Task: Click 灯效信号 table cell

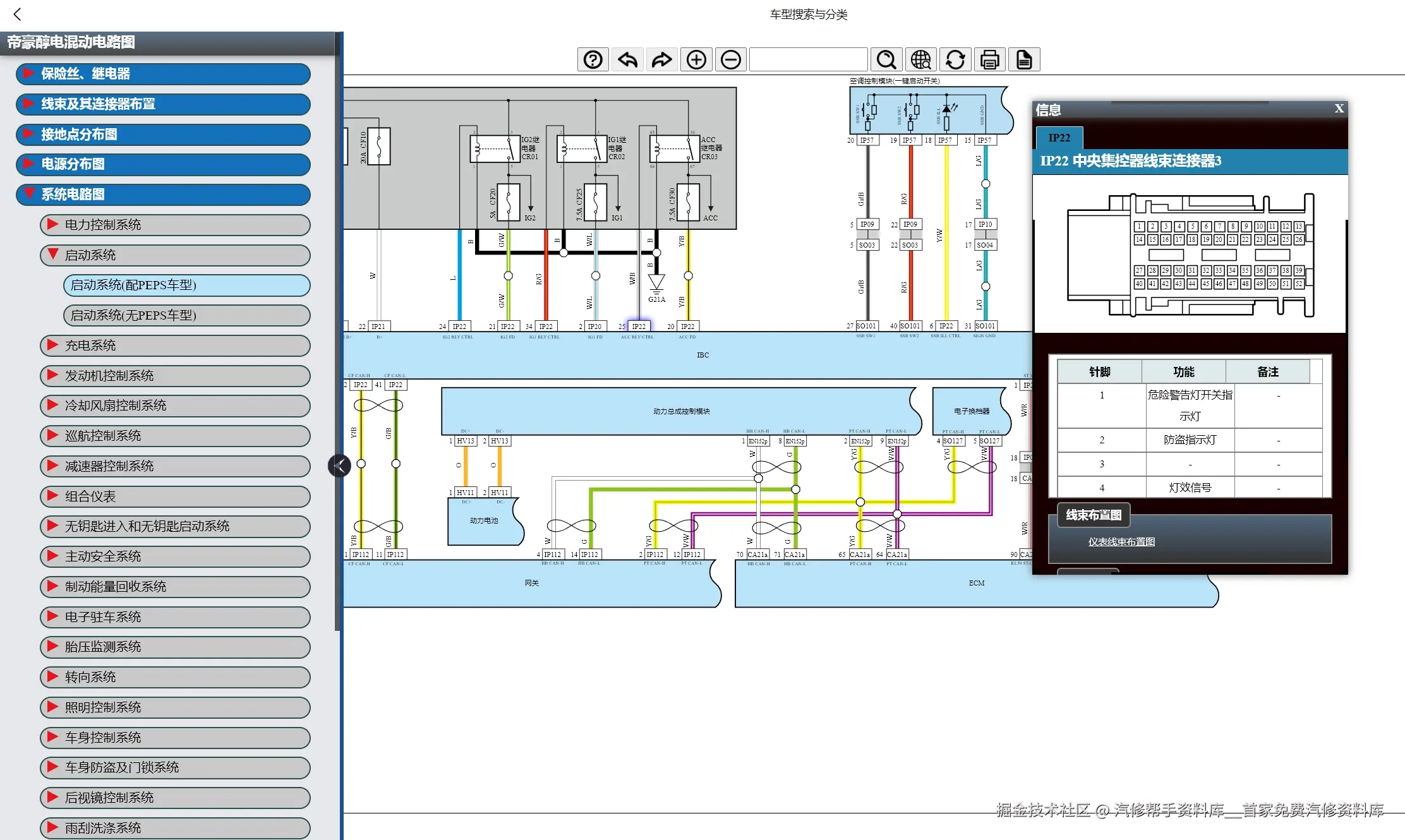Action: pos(1190,488)
